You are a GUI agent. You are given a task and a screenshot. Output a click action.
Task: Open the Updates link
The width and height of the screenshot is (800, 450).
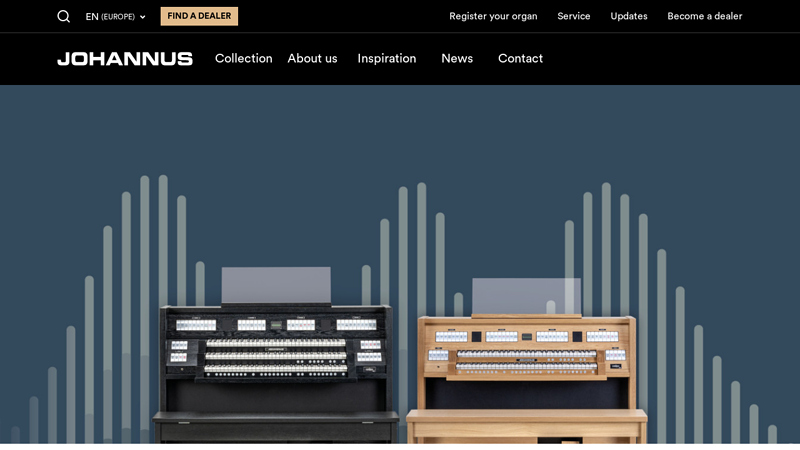click(x=629, y=16)
